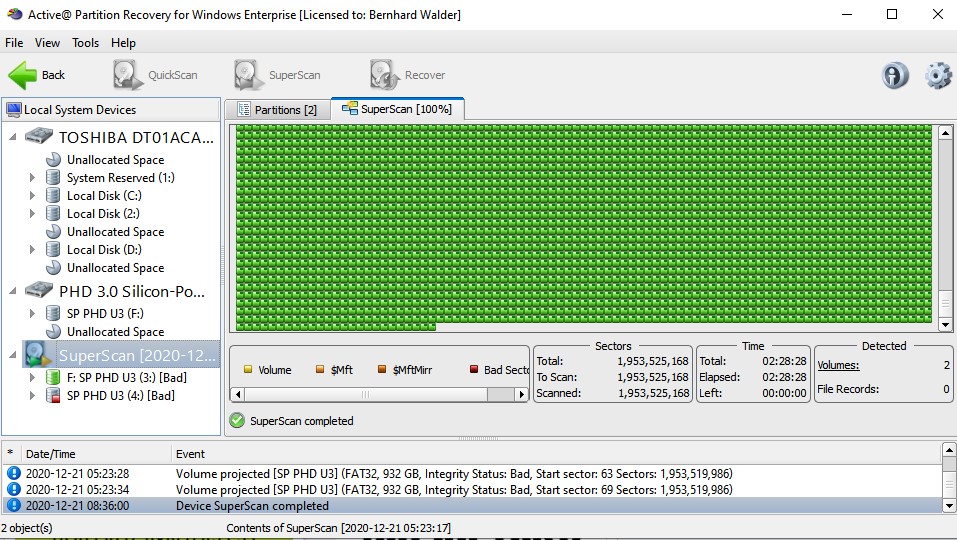
Task: Collapse the PHD 3.0 Silicon-Po disk node
Action: pos(13,291)
